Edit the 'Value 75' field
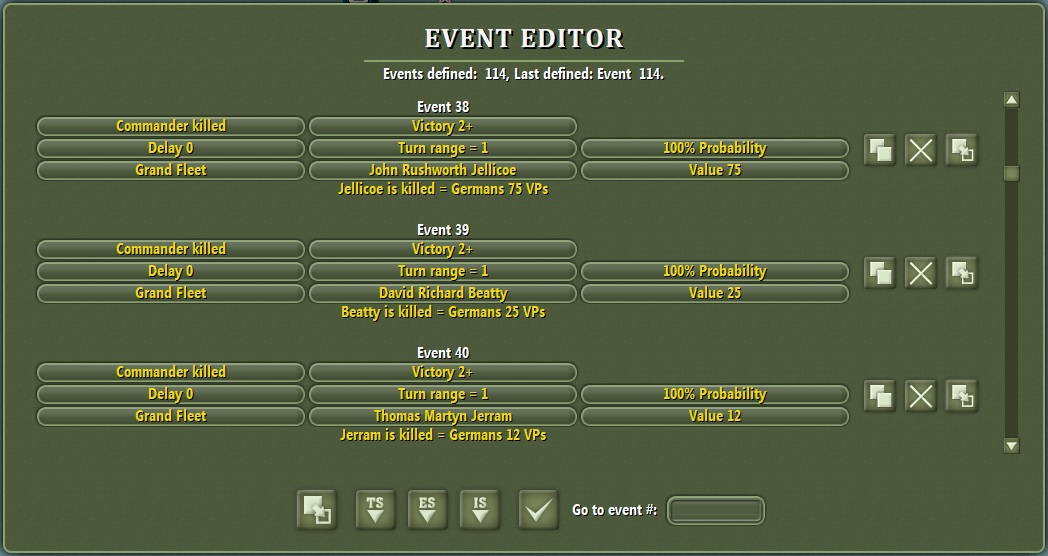This screenshot has height=556, width=1048. coord(714,170)
